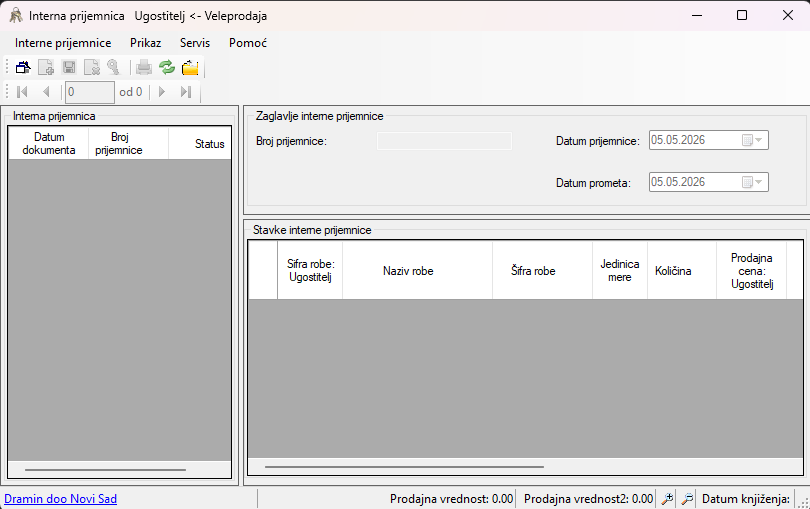Go to the next record arrow
Screen dimensions: 810x509
point(162,92)
